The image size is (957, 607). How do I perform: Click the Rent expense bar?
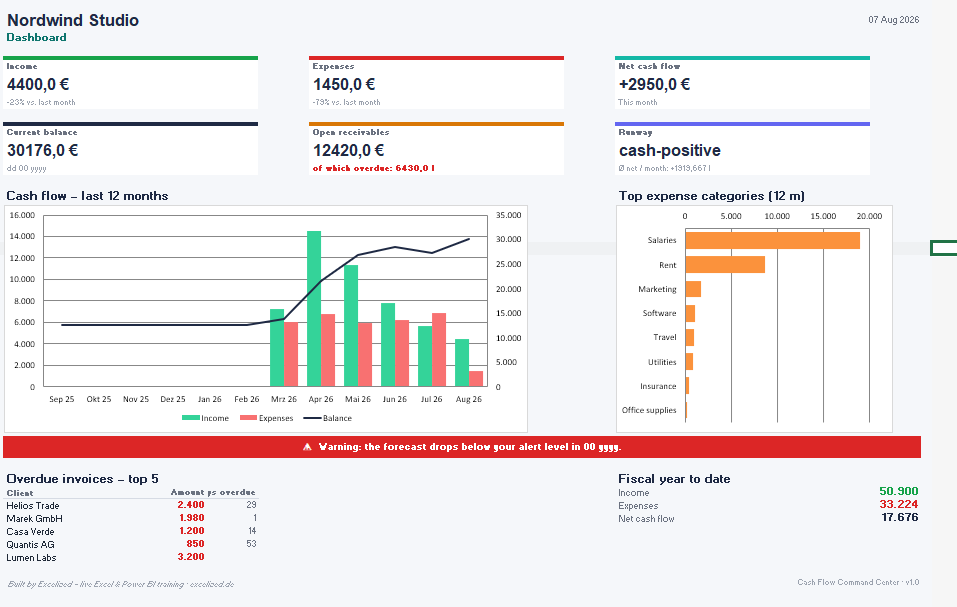(725, 265)
